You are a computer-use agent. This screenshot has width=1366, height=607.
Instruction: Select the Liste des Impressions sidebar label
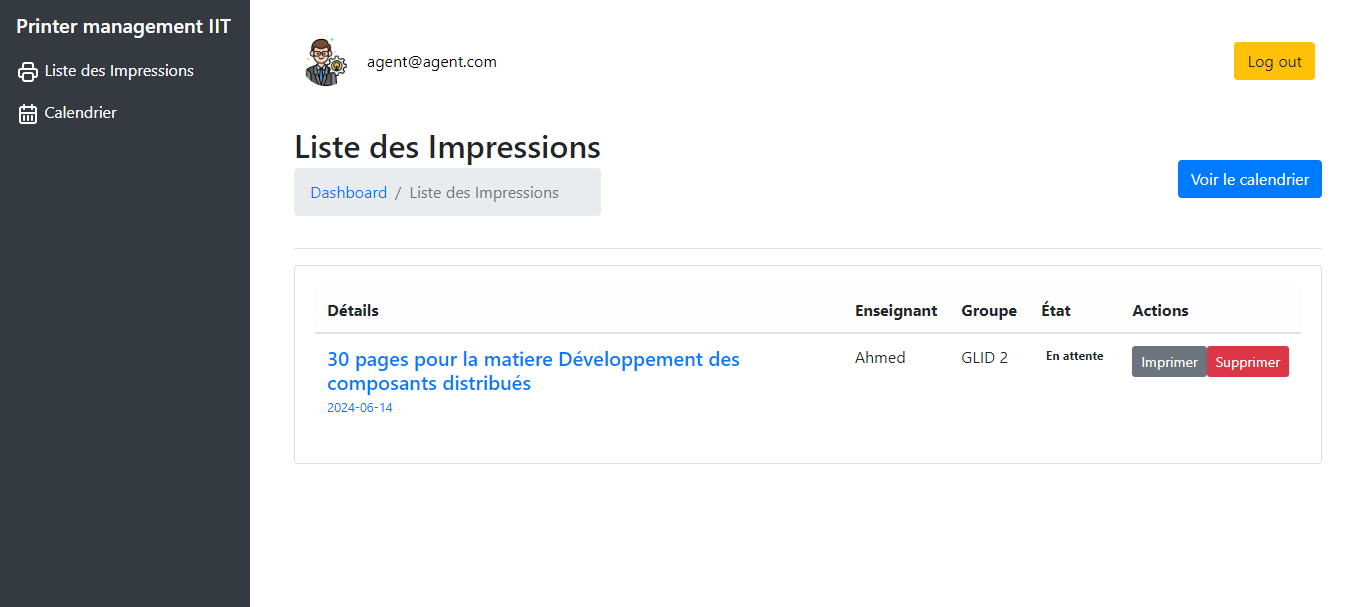click(119, 71)
